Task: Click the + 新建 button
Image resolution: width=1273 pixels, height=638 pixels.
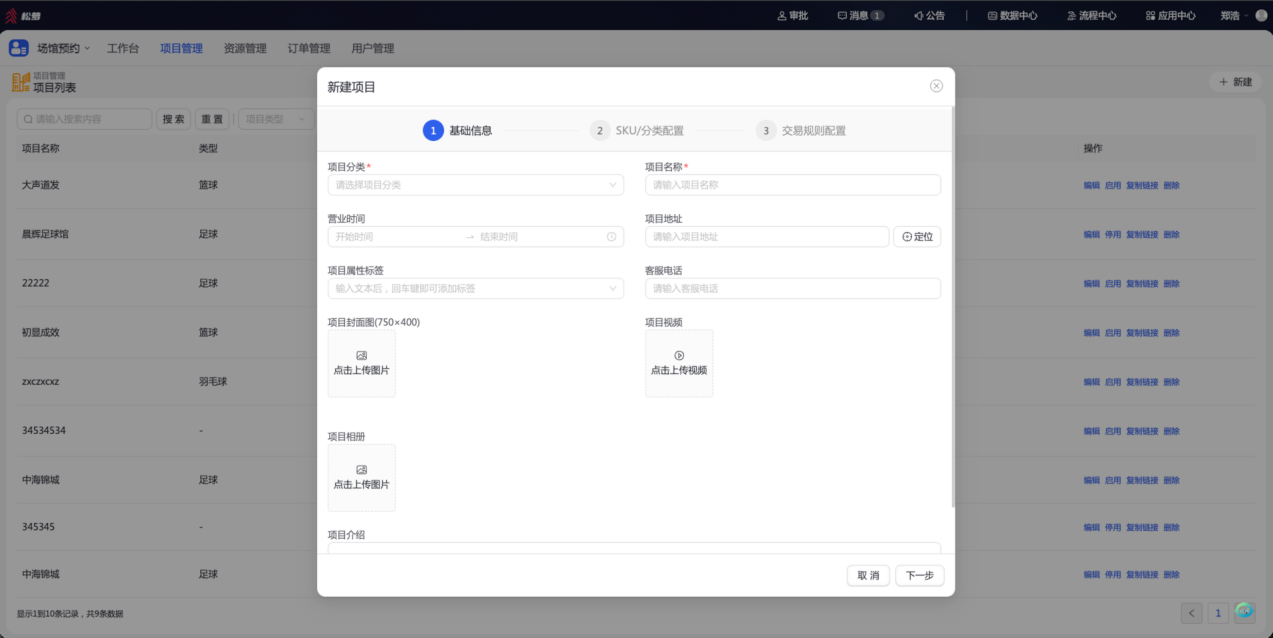Action: coord(1235,82)
